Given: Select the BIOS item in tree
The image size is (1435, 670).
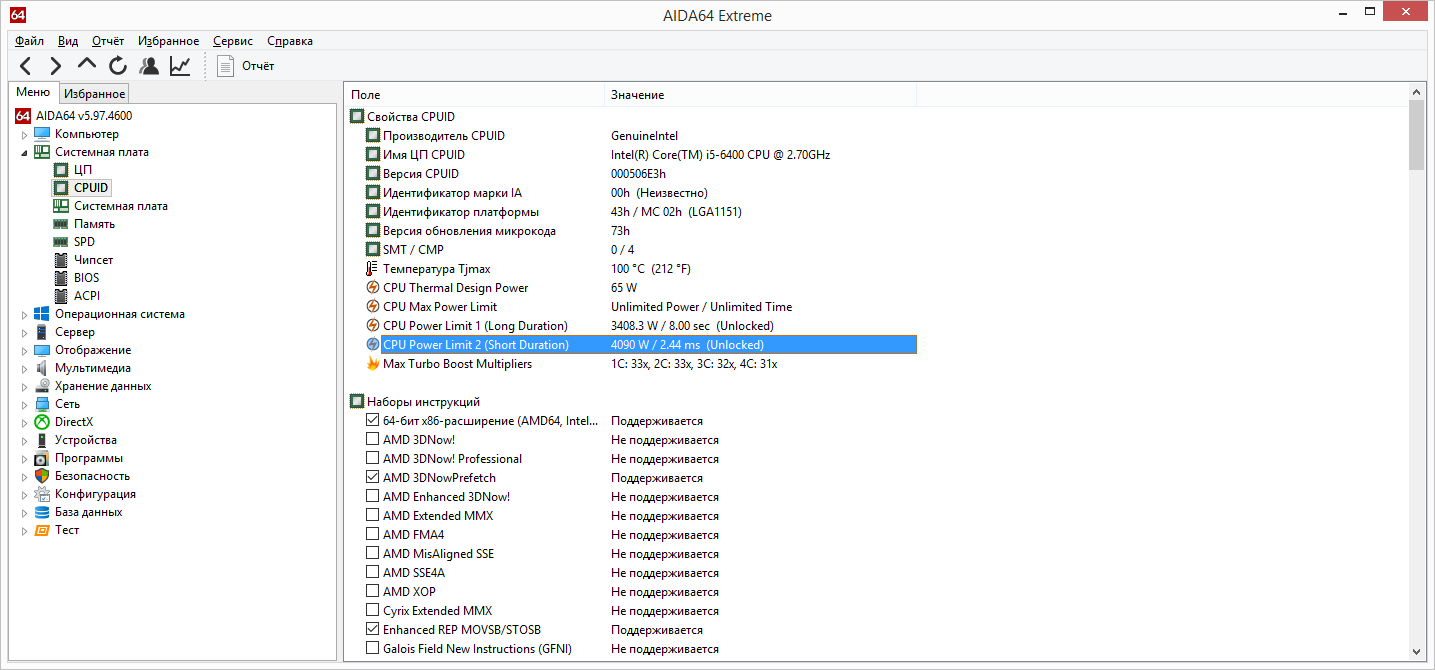Looking at the screenshot, I should click(86, 278).
